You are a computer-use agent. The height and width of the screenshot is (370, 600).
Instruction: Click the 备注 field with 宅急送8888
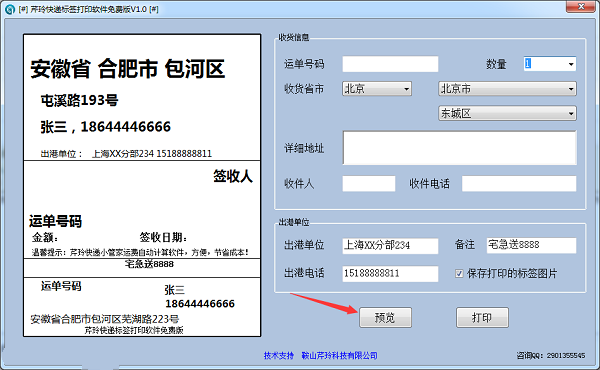[x=531, y=245]
